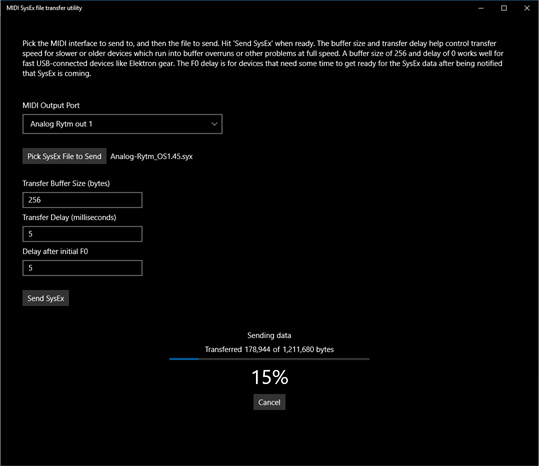Click the Transfer Delay (milliseconds) label
The width and height of the screenshot is (539, 466).
tap(69, 218)
